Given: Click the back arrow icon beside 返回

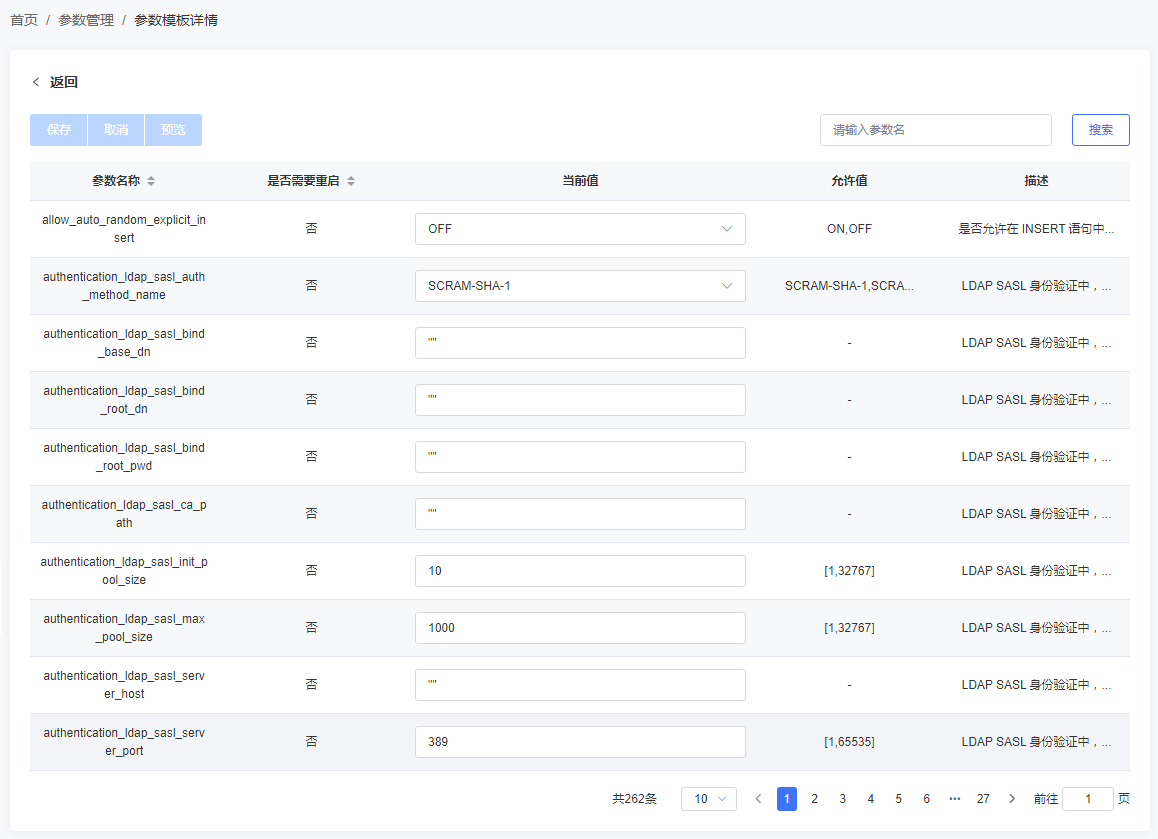Looking at the screenshot, I should [x=36, y=82].
